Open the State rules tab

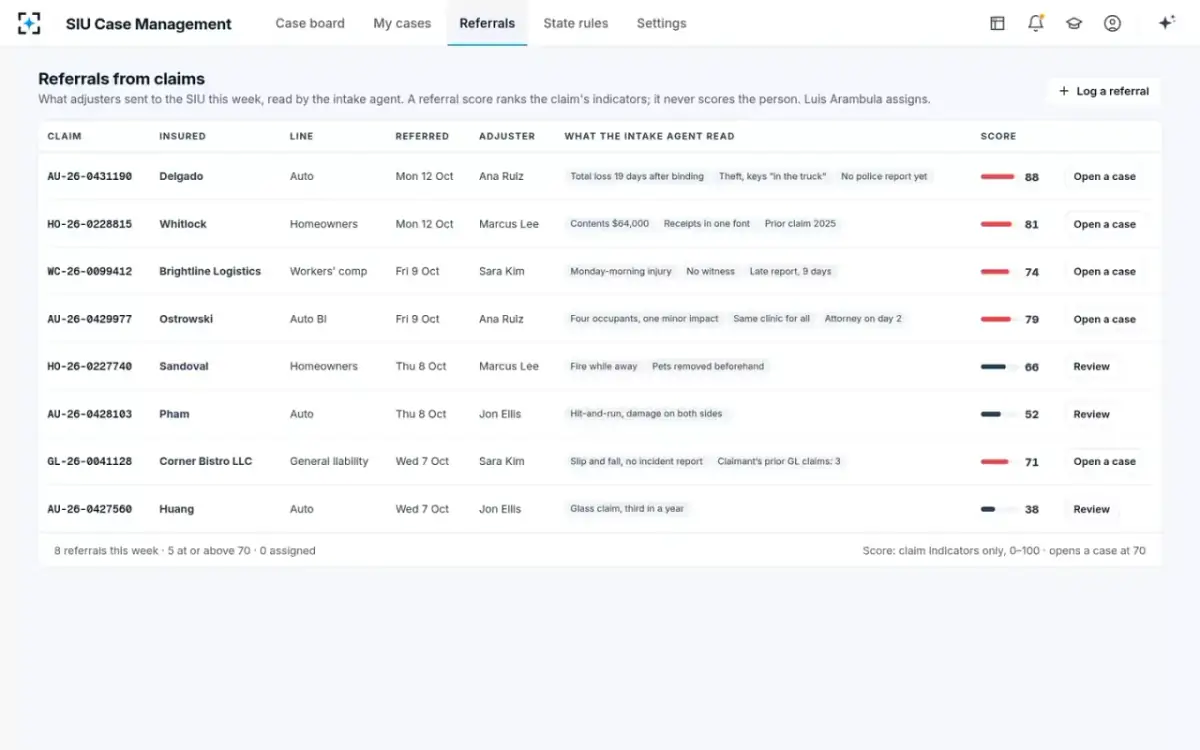pyautogui.click(x=575, y=23)
